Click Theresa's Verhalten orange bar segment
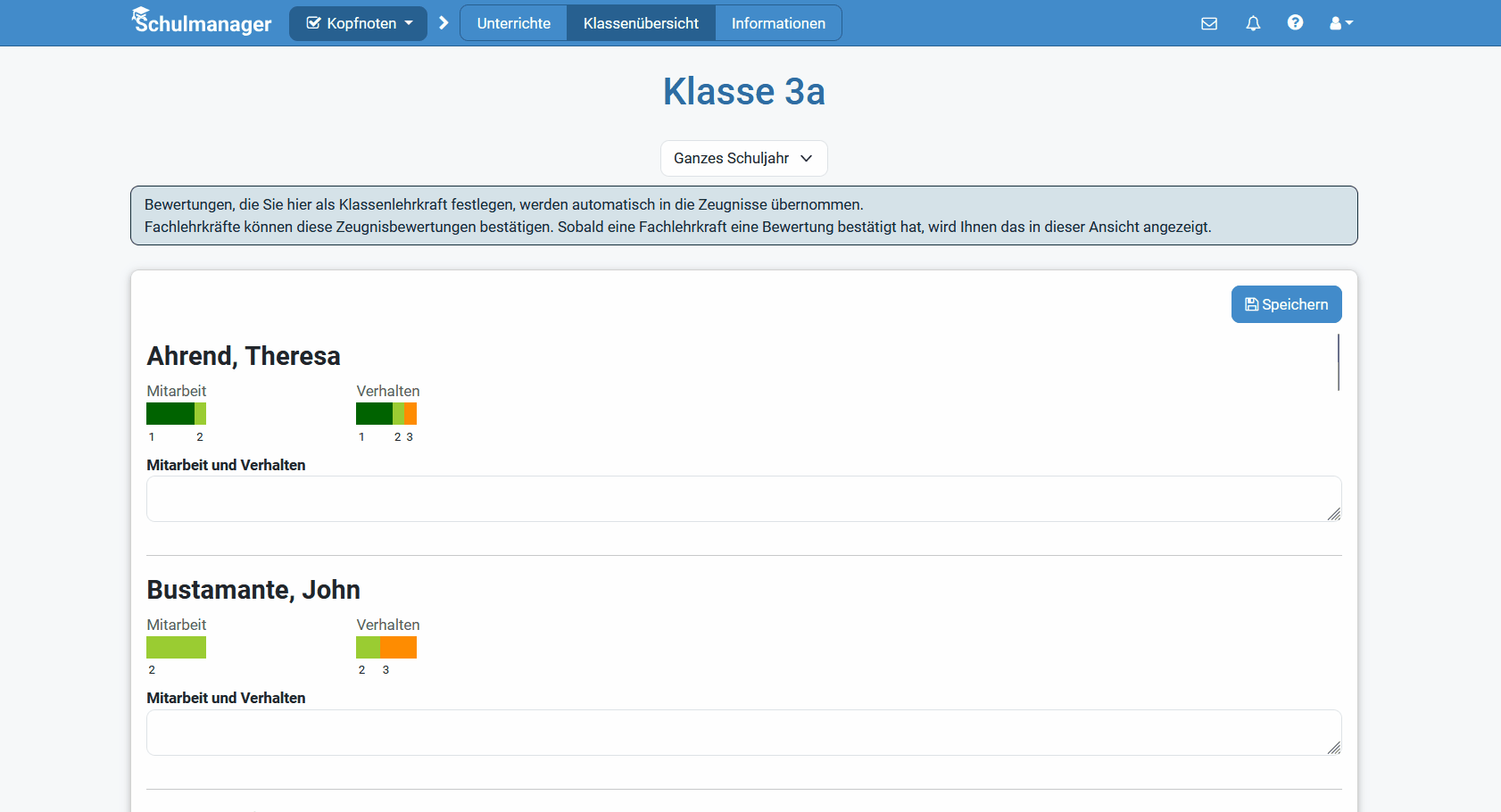Image resolution: width=1501 pixels, height=812 pixels. [x=410, y=413]
